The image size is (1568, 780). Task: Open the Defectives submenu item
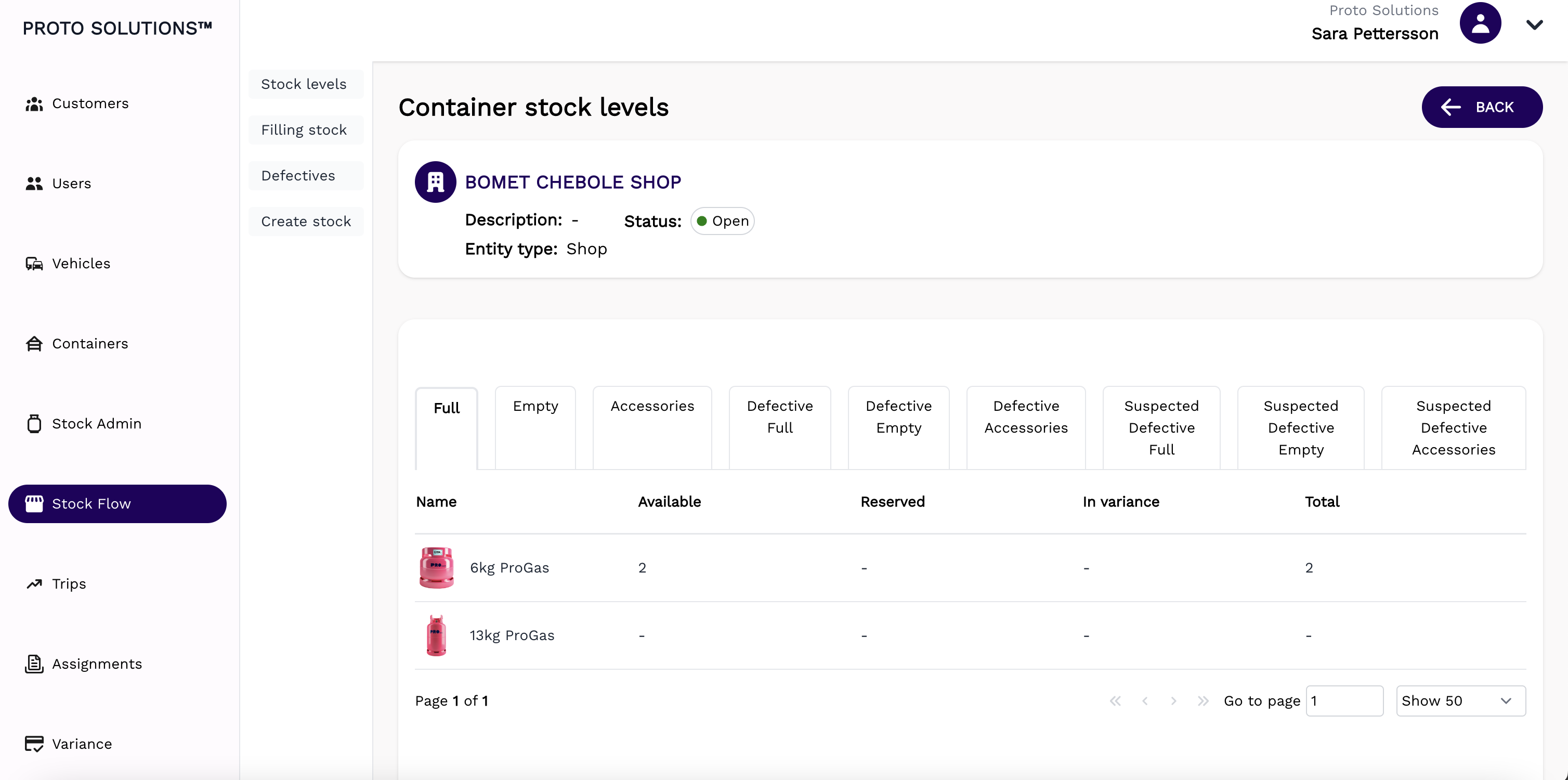coord(306,175)
